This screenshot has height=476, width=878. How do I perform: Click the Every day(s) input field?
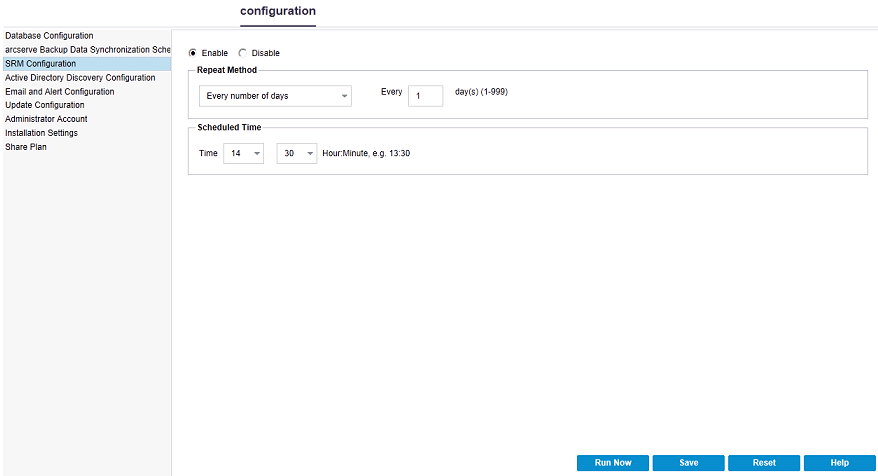[x=425, y=96]
